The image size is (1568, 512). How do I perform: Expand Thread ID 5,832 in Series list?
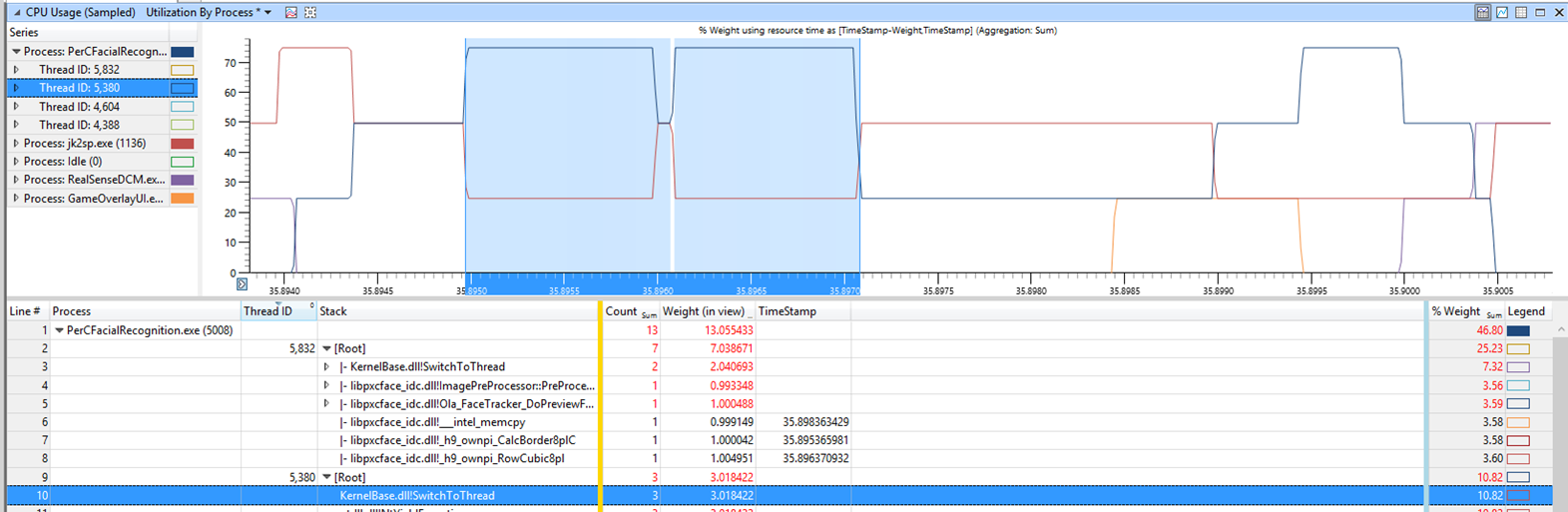(x=16, y=70)
